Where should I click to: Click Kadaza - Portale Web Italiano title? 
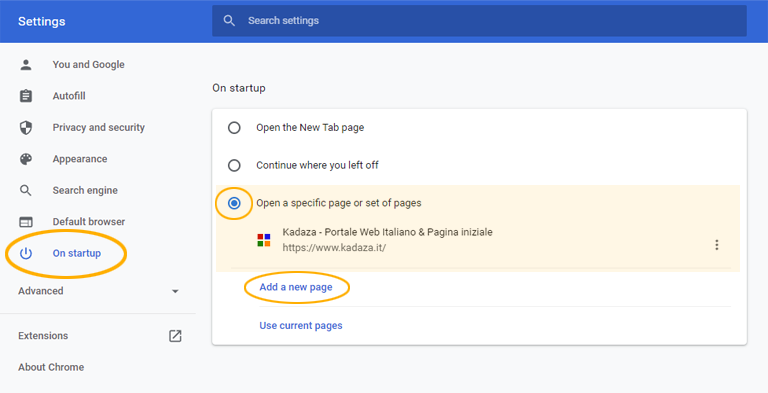[387, 232]
